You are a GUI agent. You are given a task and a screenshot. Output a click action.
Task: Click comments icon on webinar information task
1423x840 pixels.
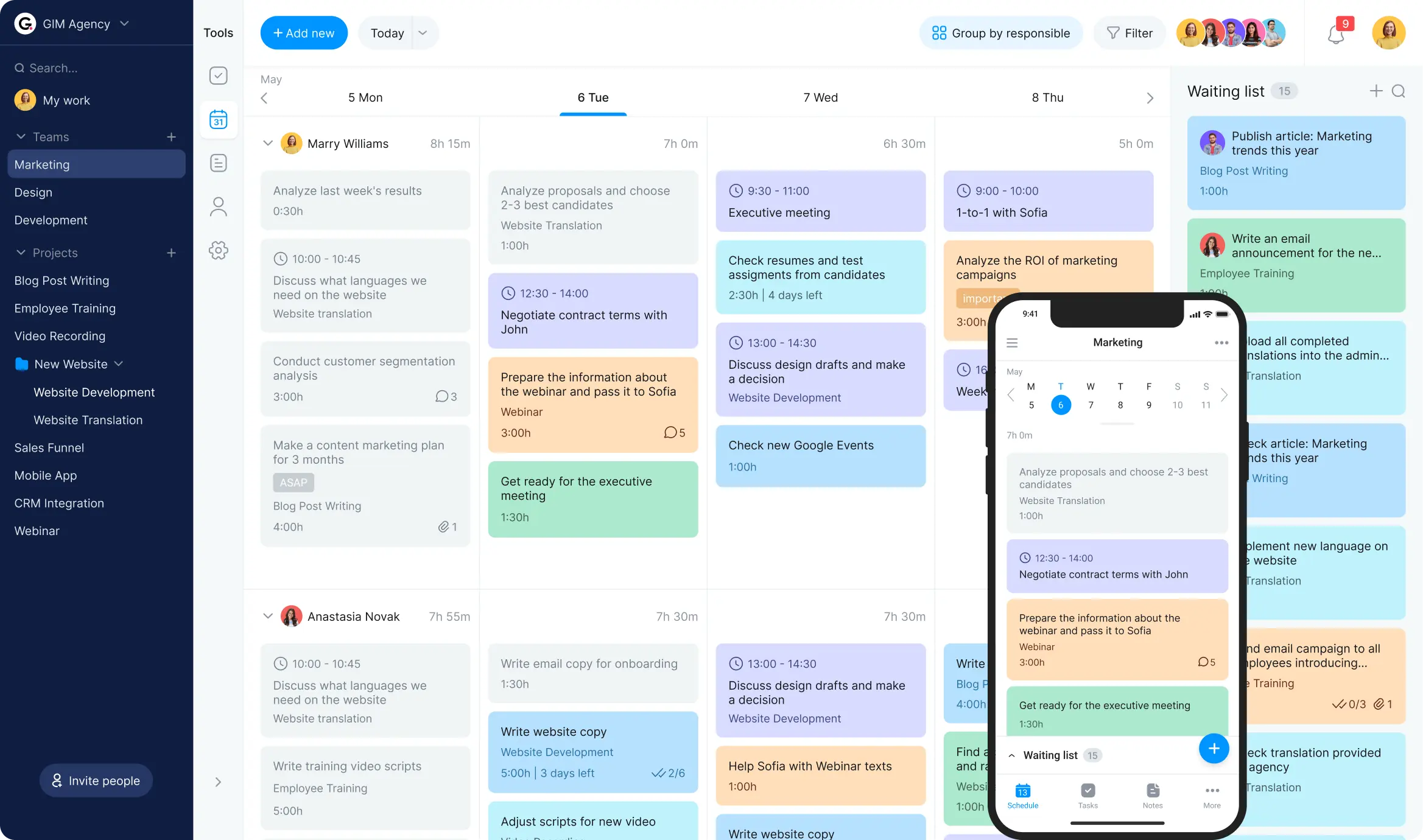pyautogui.click(x=670, y=432)
